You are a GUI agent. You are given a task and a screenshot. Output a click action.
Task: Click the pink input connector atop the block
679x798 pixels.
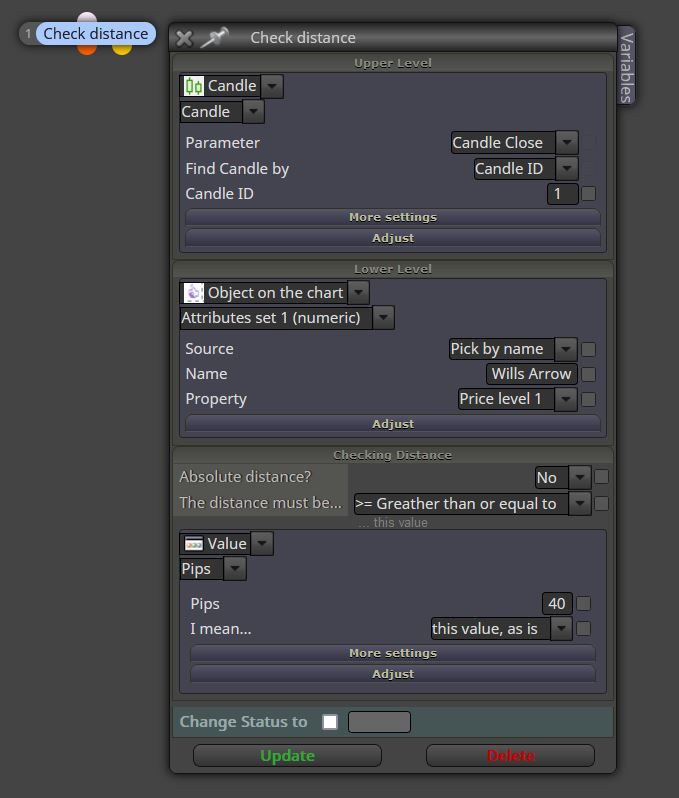88,18
